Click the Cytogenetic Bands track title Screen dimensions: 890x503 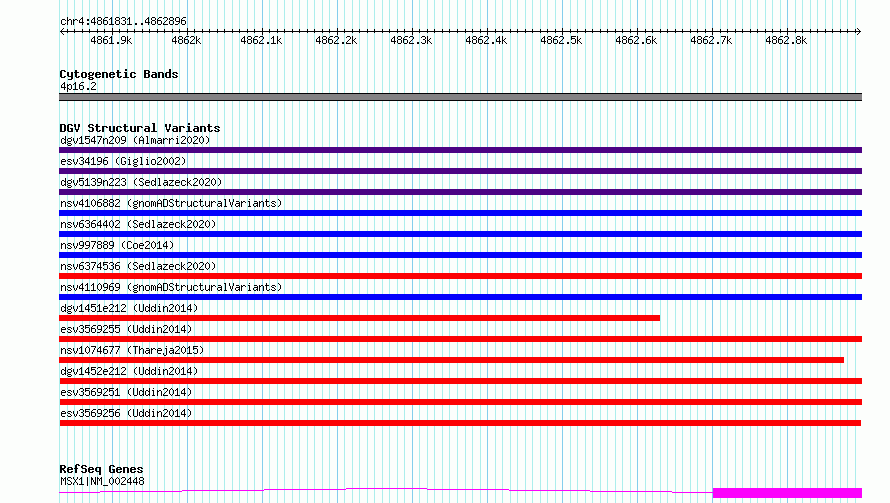[119, 74]
